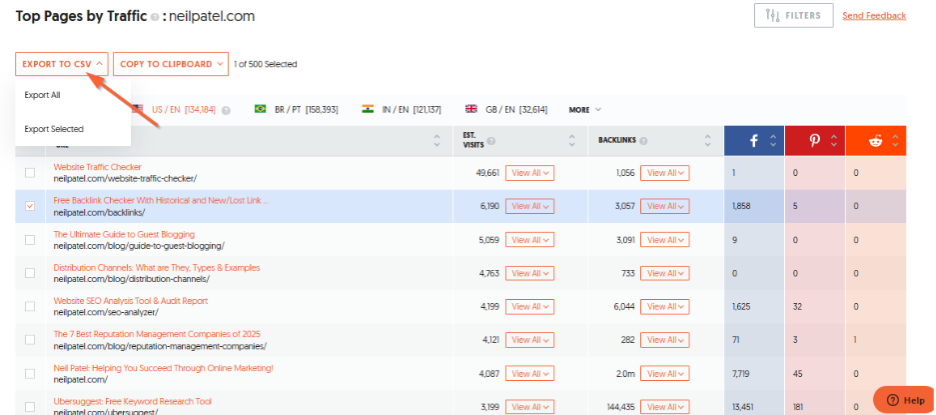Open the Copy to Clipboard dropdown
The width and height of the screenshot is (936, 415).
(x=171, y=64)
